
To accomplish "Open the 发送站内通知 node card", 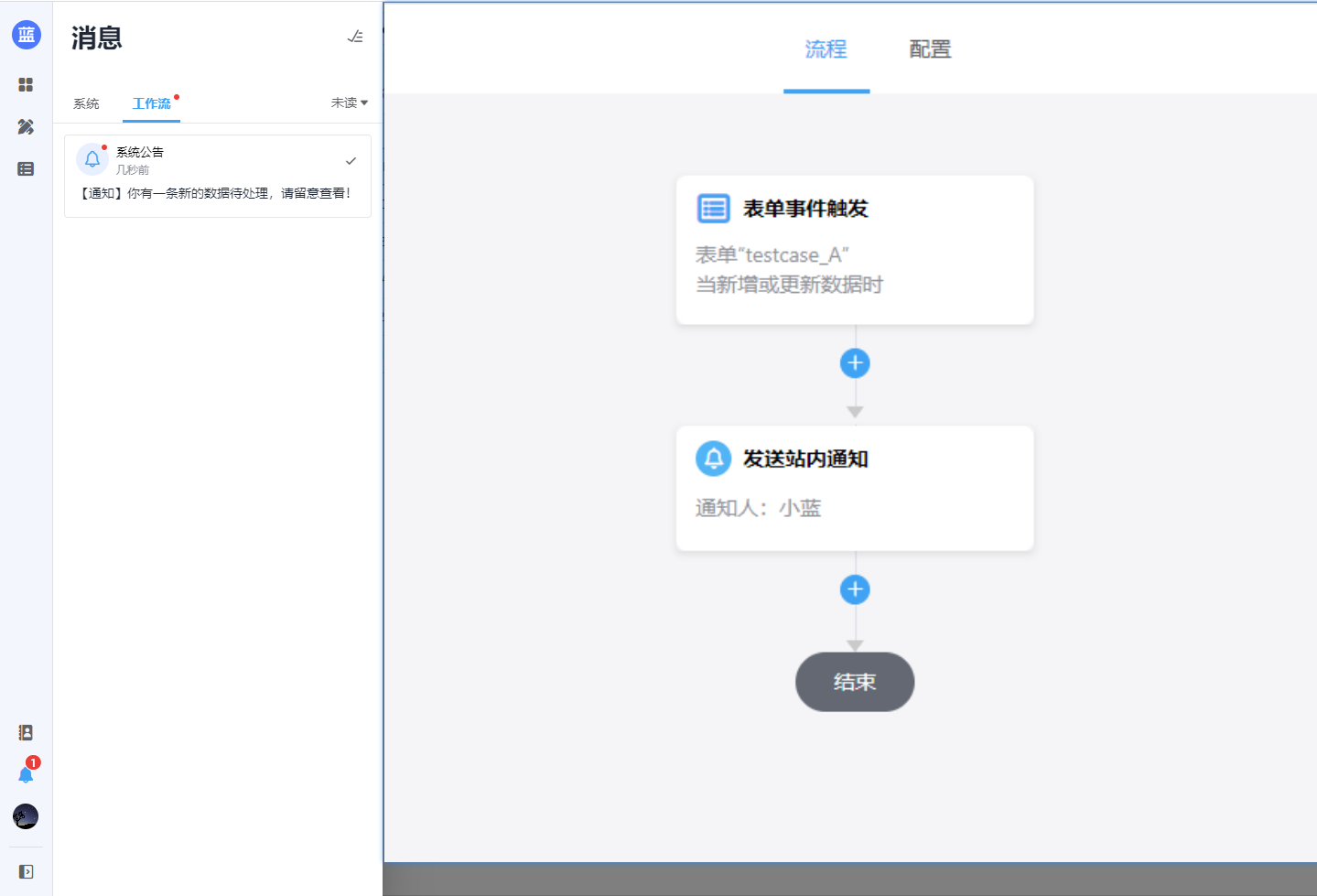I will [x=854, y=488].
